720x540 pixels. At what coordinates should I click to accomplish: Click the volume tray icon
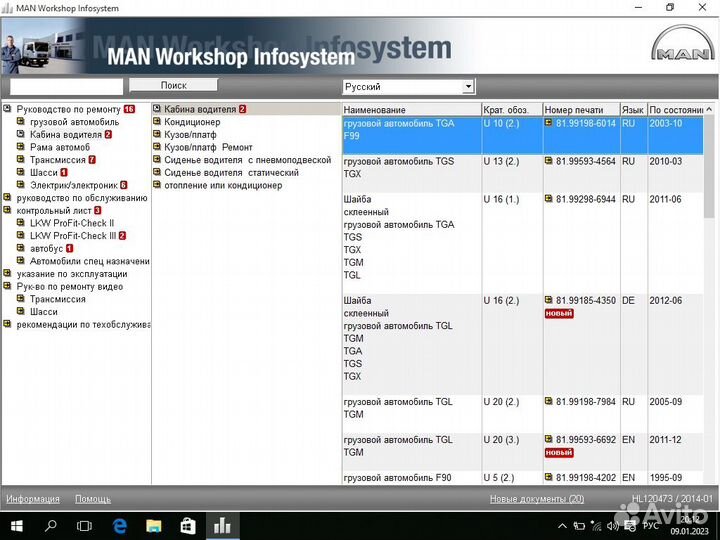point(612,526)
